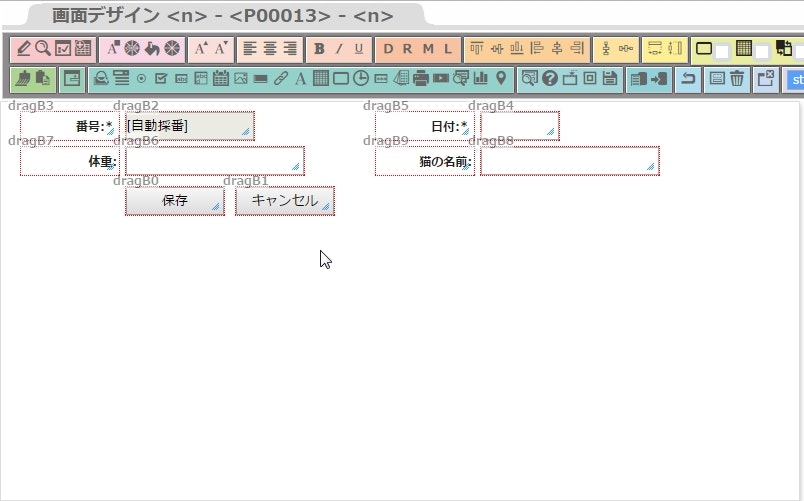Screen dimensions: 804x501
Task: Click the black grid icon in the yellow group
Action: 743,48
